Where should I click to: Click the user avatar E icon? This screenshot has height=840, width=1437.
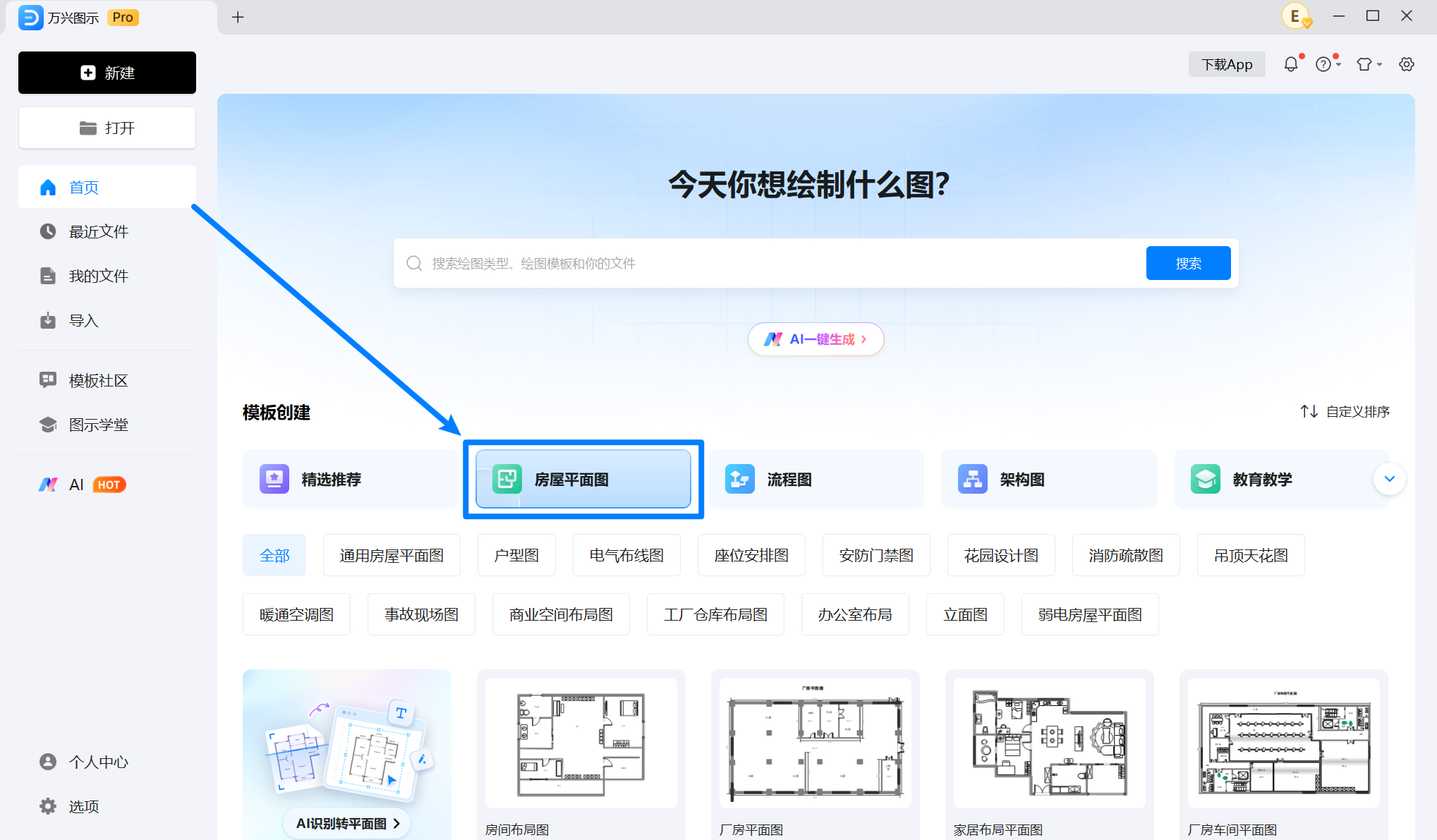(x=1296, y=16)
